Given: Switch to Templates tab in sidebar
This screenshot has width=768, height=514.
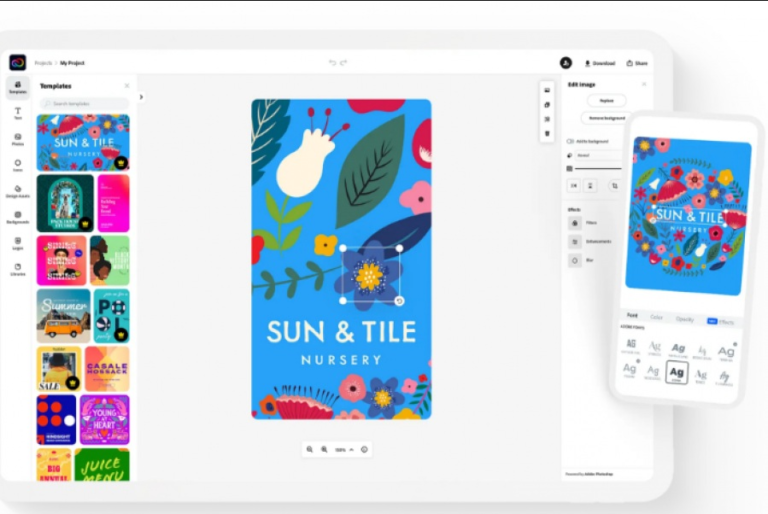Looking at the screenshot, I should [x=17, y=87].
